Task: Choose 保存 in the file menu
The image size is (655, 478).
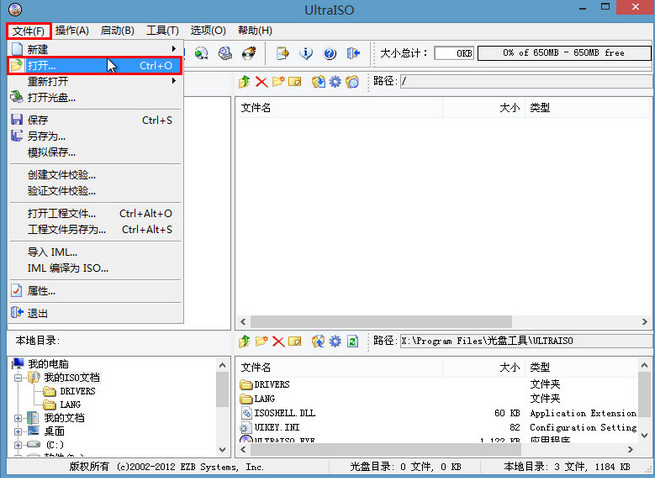Action: 95,120
